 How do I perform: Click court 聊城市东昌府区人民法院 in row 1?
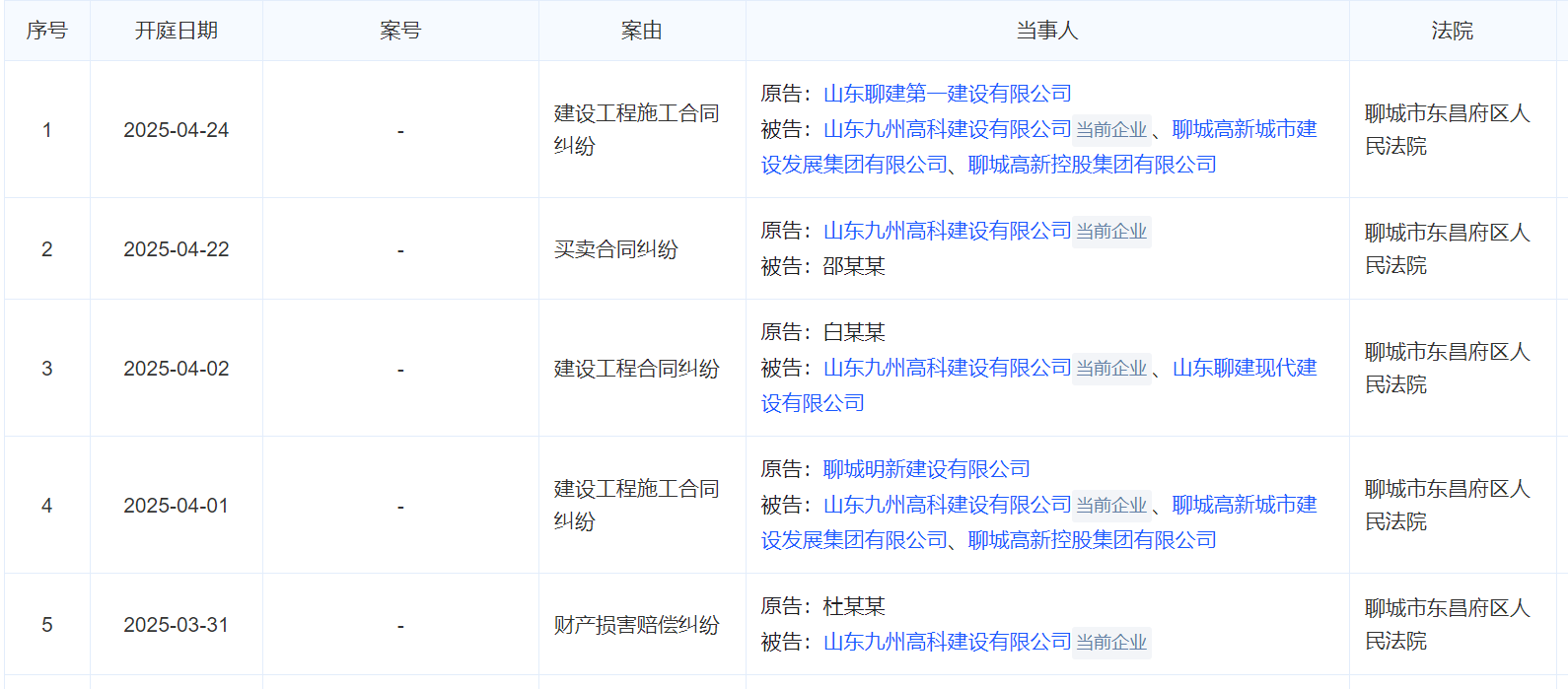tap(1447, 129)
